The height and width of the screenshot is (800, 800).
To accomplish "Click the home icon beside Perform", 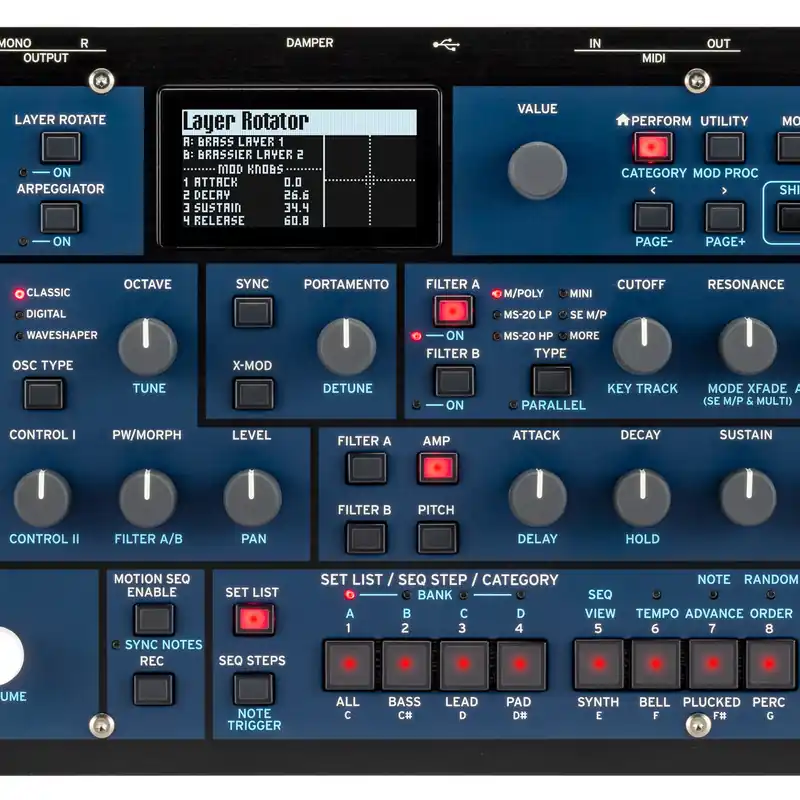I will pos(622,120).
